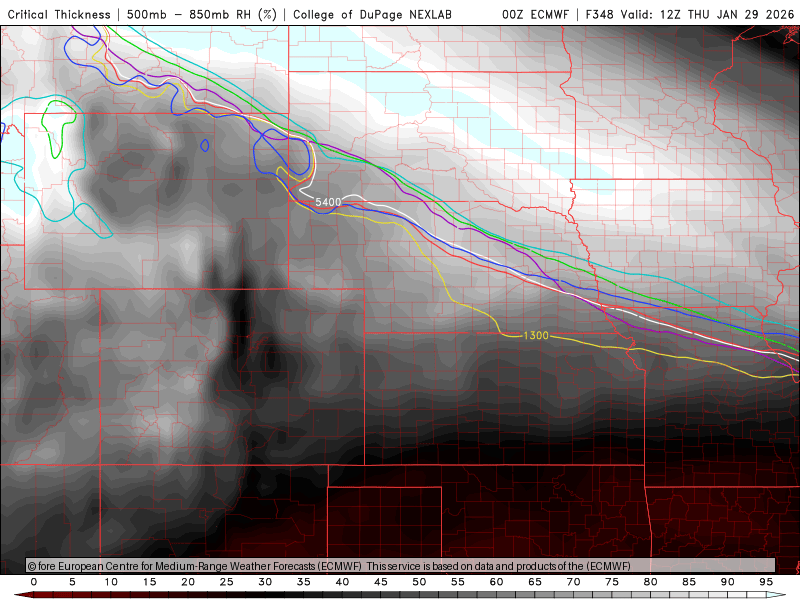
Task: Click the "80" colorbar scale value
Action: click(651, 582)
